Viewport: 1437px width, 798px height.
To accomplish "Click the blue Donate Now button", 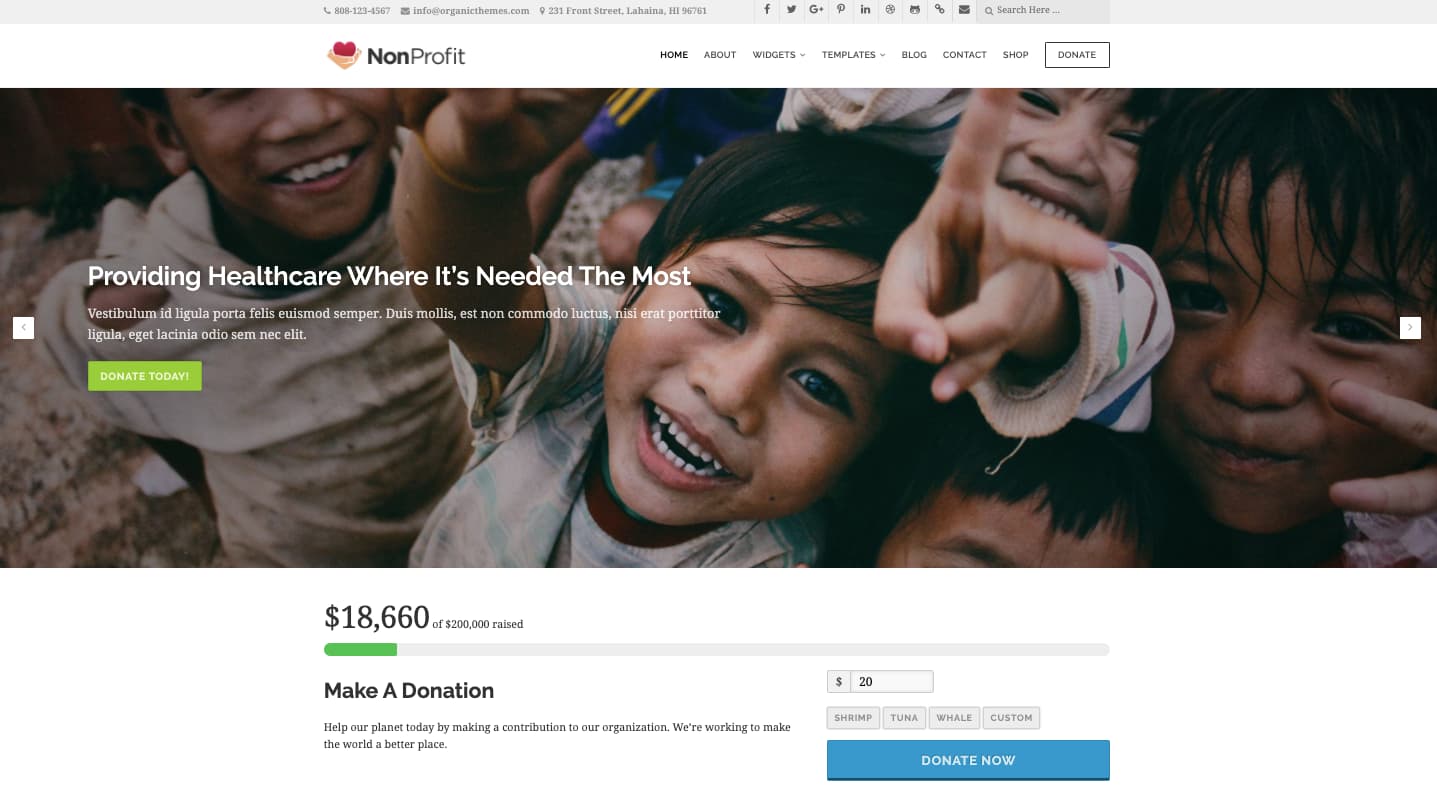I will [x=968, y=760].
